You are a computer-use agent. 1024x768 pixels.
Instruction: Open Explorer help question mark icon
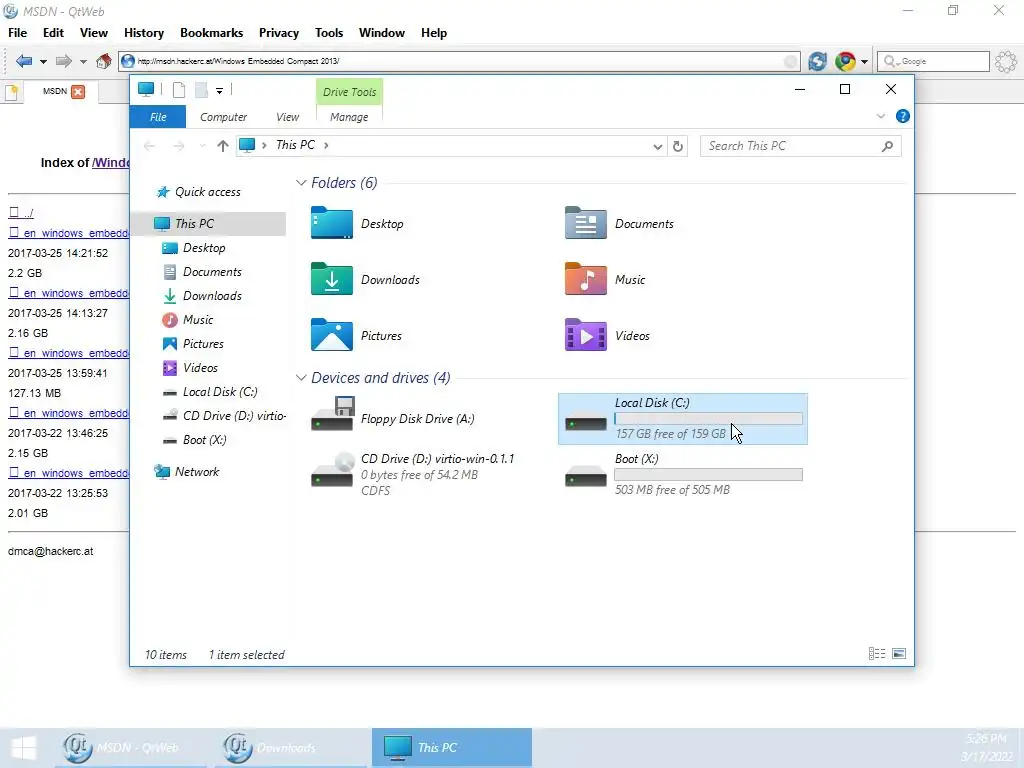click(x=903, y=116)
